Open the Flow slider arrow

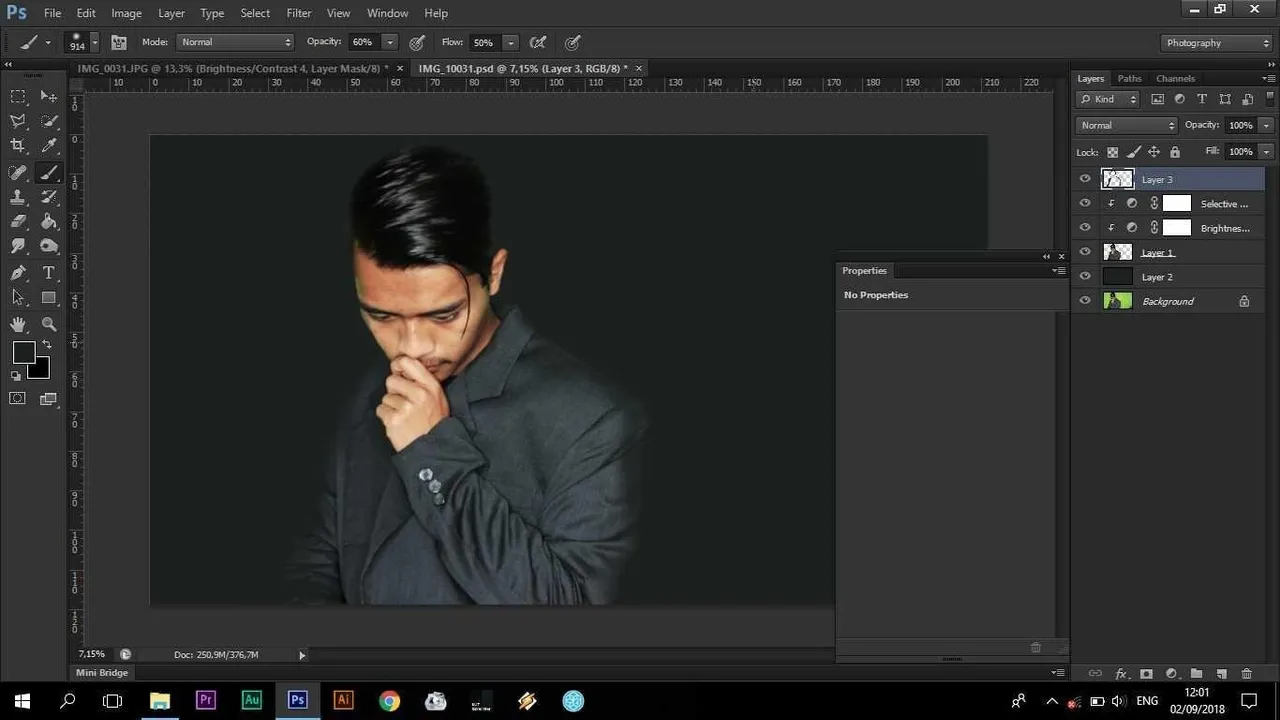[510, 42]
